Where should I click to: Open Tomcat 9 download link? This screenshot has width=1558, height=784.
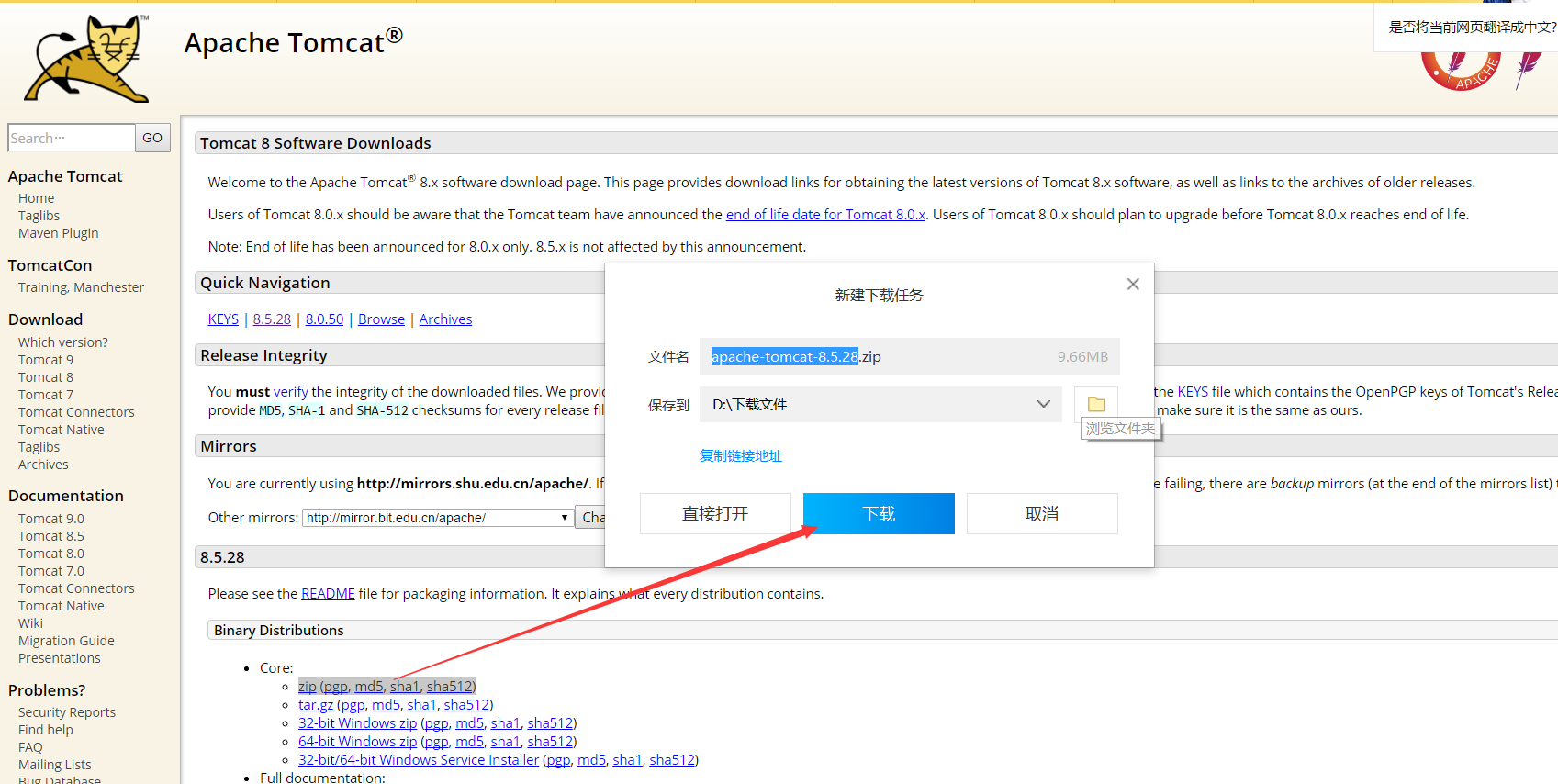coord(45,360)
